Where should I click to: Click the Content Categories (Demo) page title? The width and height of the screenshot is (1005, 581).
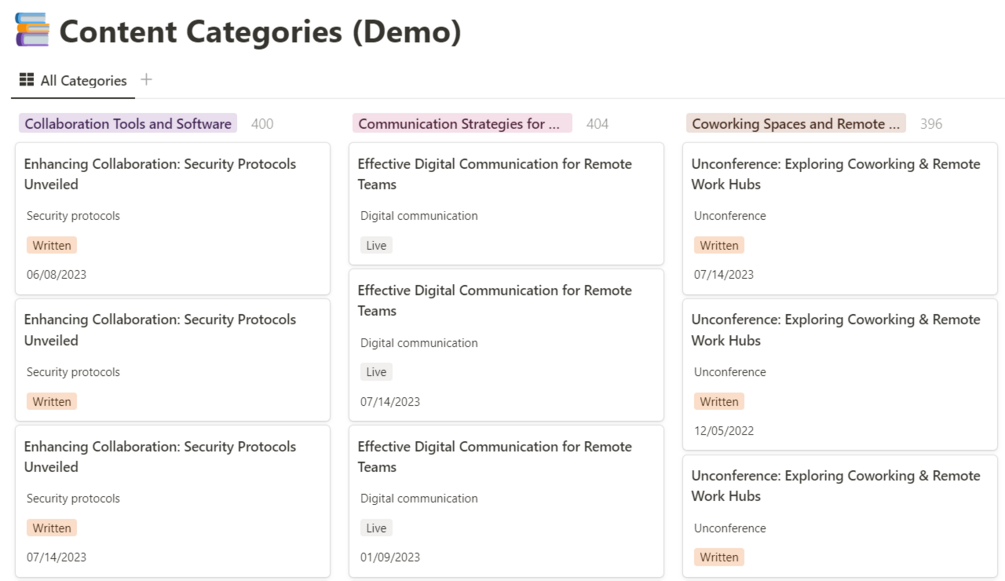pyautogui.click(x=260, y=32)
